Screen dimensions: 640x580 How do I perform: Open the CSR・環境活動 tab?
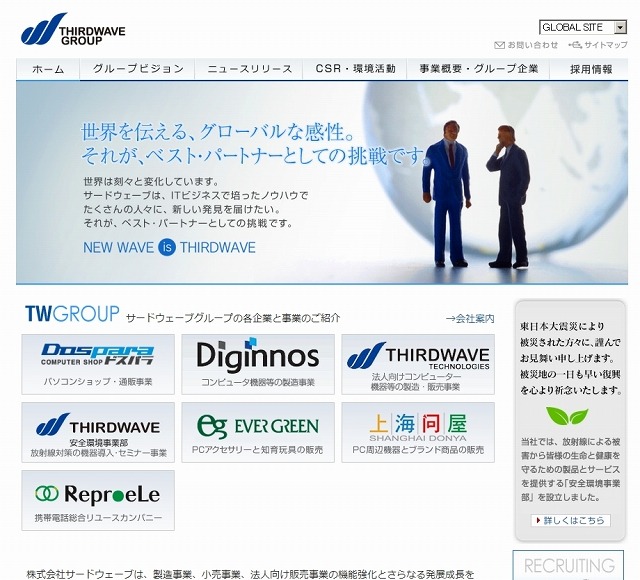tap(355, 69)
